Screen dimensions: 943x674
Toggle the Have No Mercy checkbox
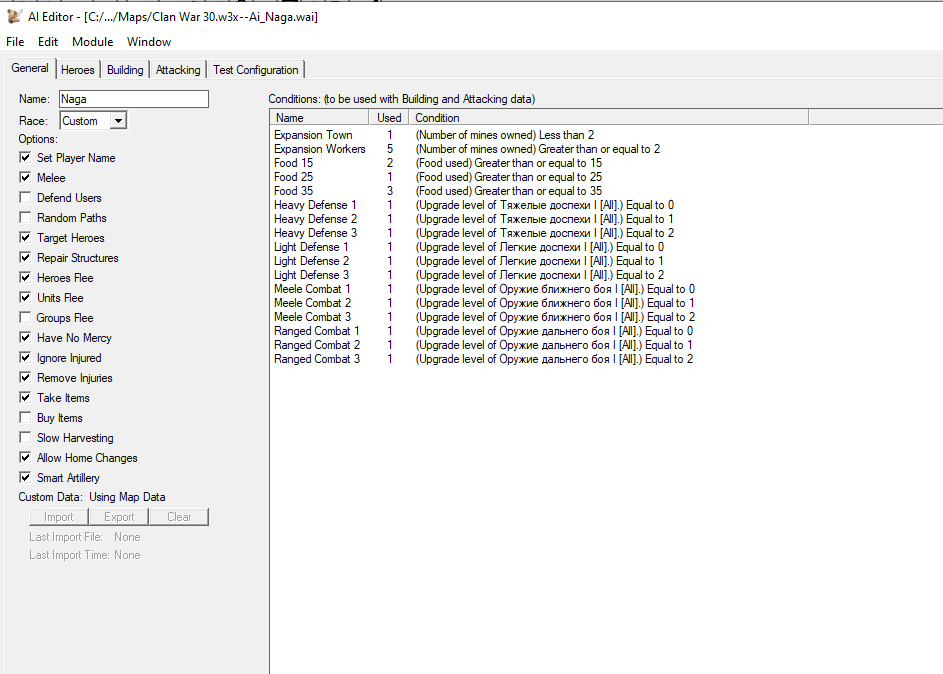click(25, 337)
